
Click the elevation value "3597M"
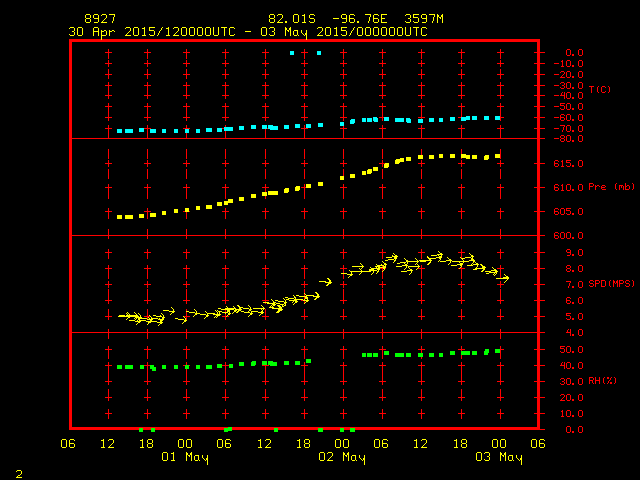click(424, 19)
